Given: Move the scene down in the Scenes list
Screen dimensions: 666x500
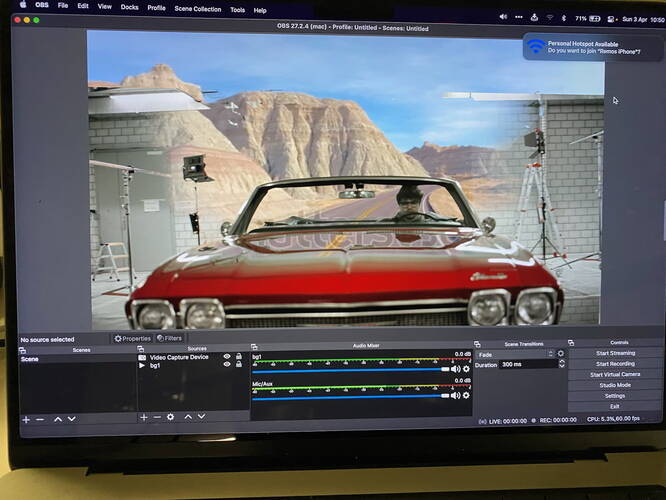Looking at the screenshot, I should (72, 419).
